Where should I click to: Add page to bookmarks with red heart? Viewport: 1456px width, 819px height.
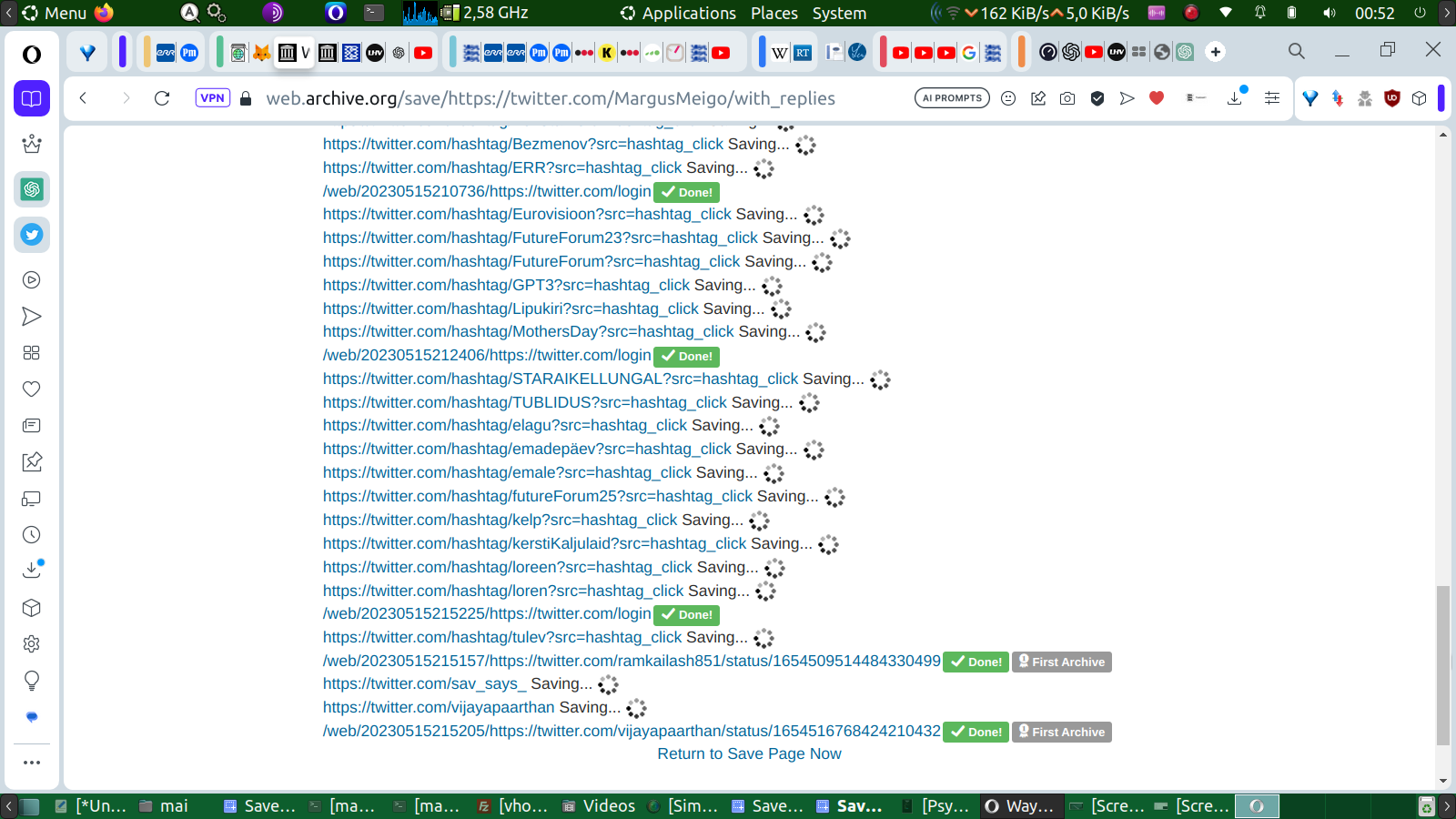coord(1157,98)
